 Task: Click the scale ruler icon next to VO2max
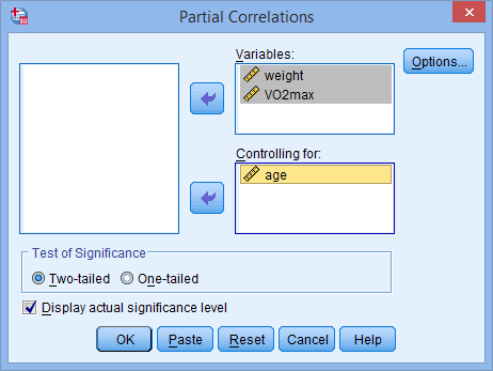[251, 94]
